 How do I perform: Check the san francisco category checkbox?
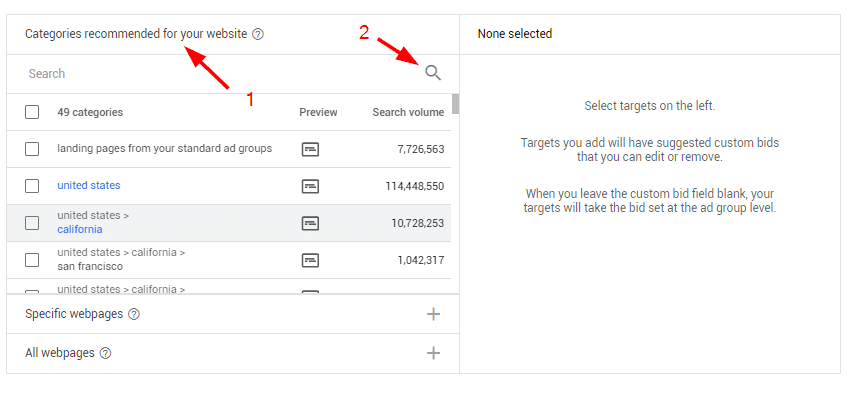(32, 260)
